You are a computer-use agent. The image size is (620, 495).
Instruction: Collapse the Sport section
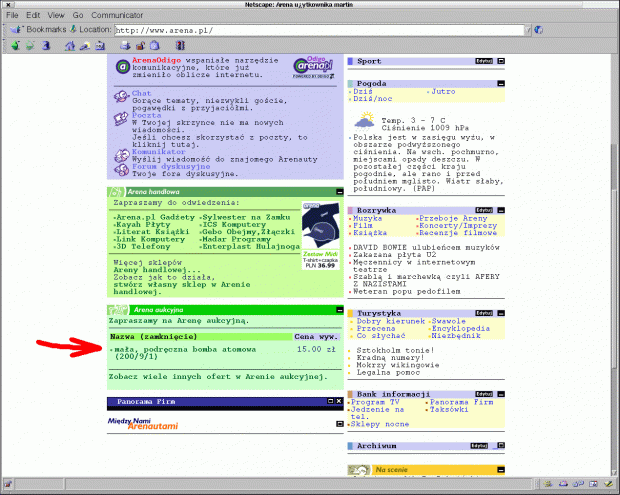[501, 61]
